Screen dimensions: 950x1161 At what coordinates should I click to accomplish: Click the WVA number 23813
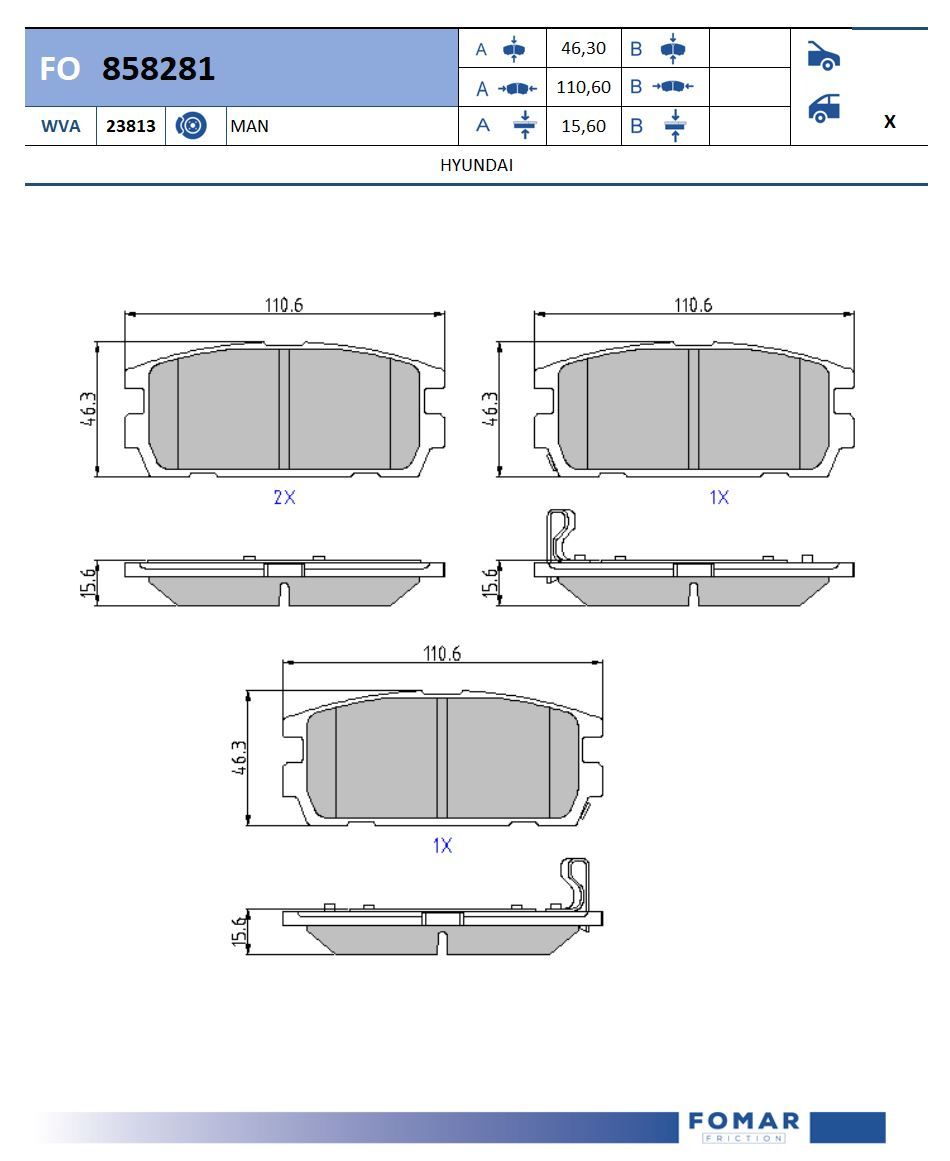point(130,127)
